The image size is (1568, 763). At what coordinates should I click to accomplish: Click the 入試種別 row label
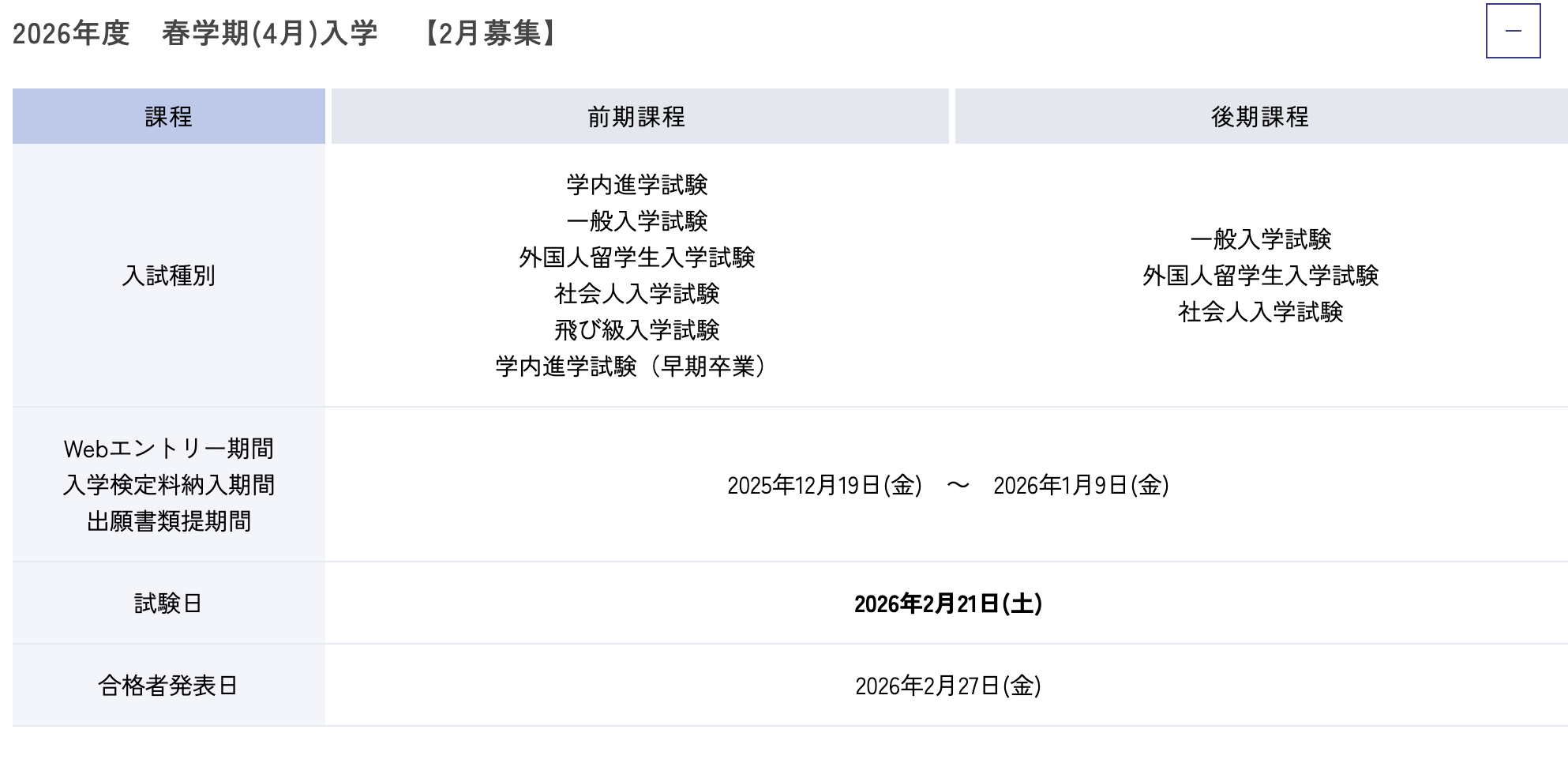[168, 276]
